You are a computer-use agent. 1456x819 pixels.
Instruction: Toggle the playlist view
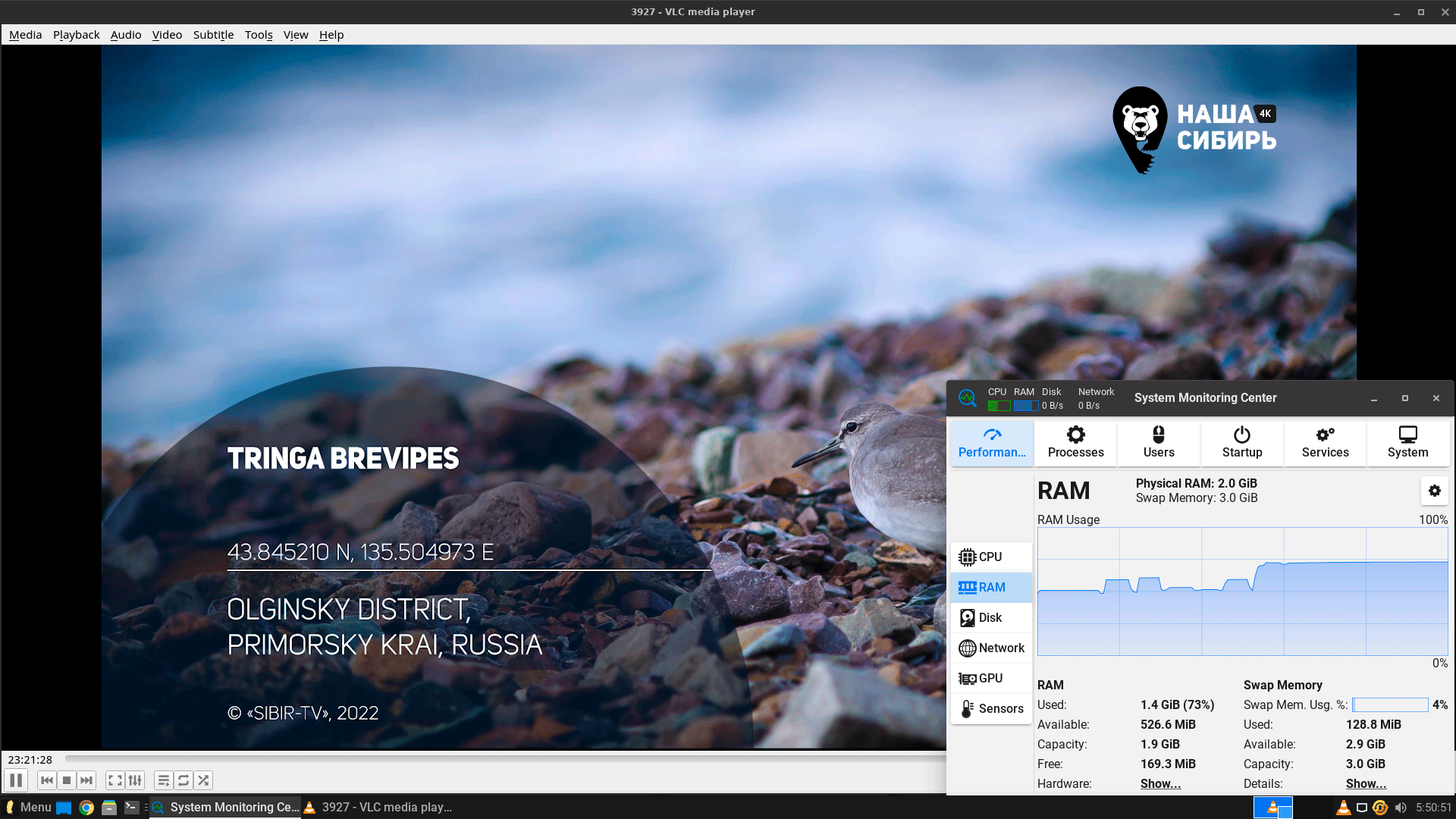point(163,780)
